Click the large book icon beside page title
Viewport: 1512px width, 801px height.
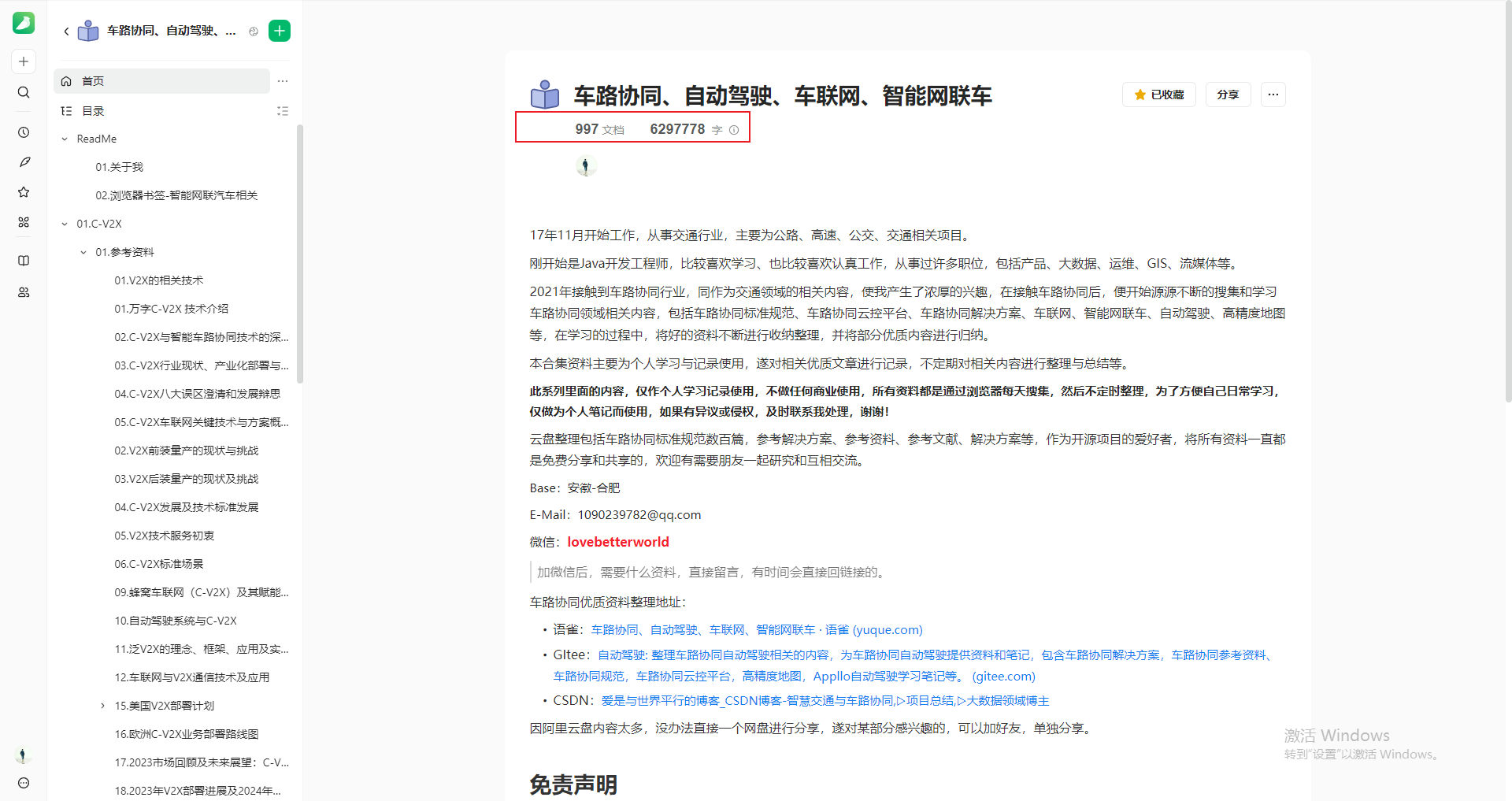545,95
